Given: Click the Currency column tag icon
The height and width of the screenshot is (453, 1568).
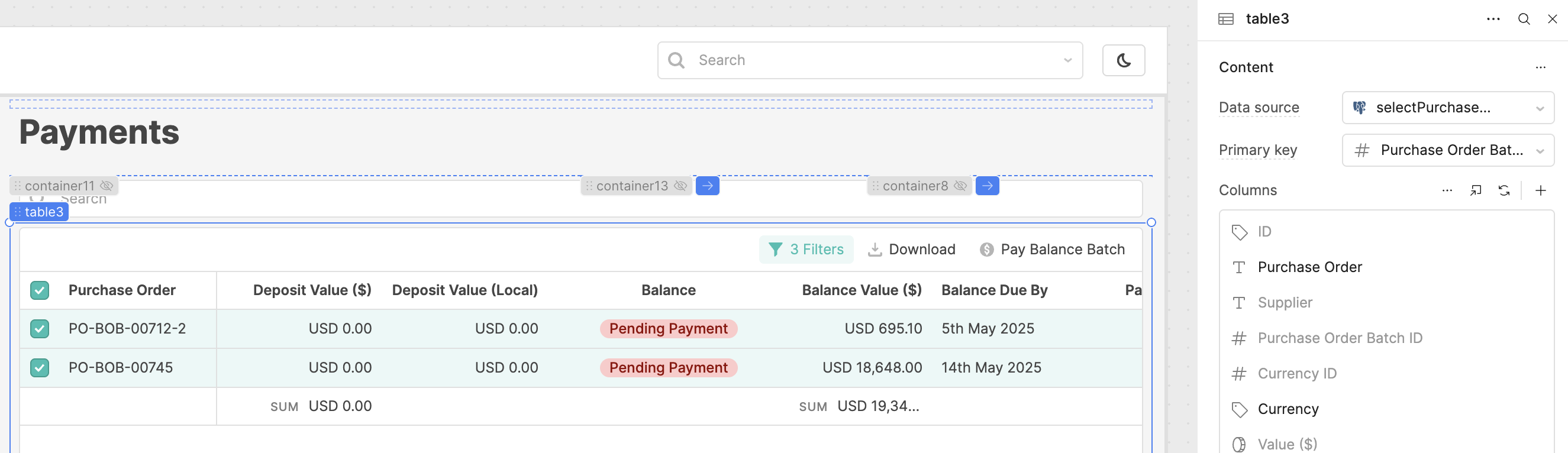Looking at the screenshot, I should (1238, 409).
